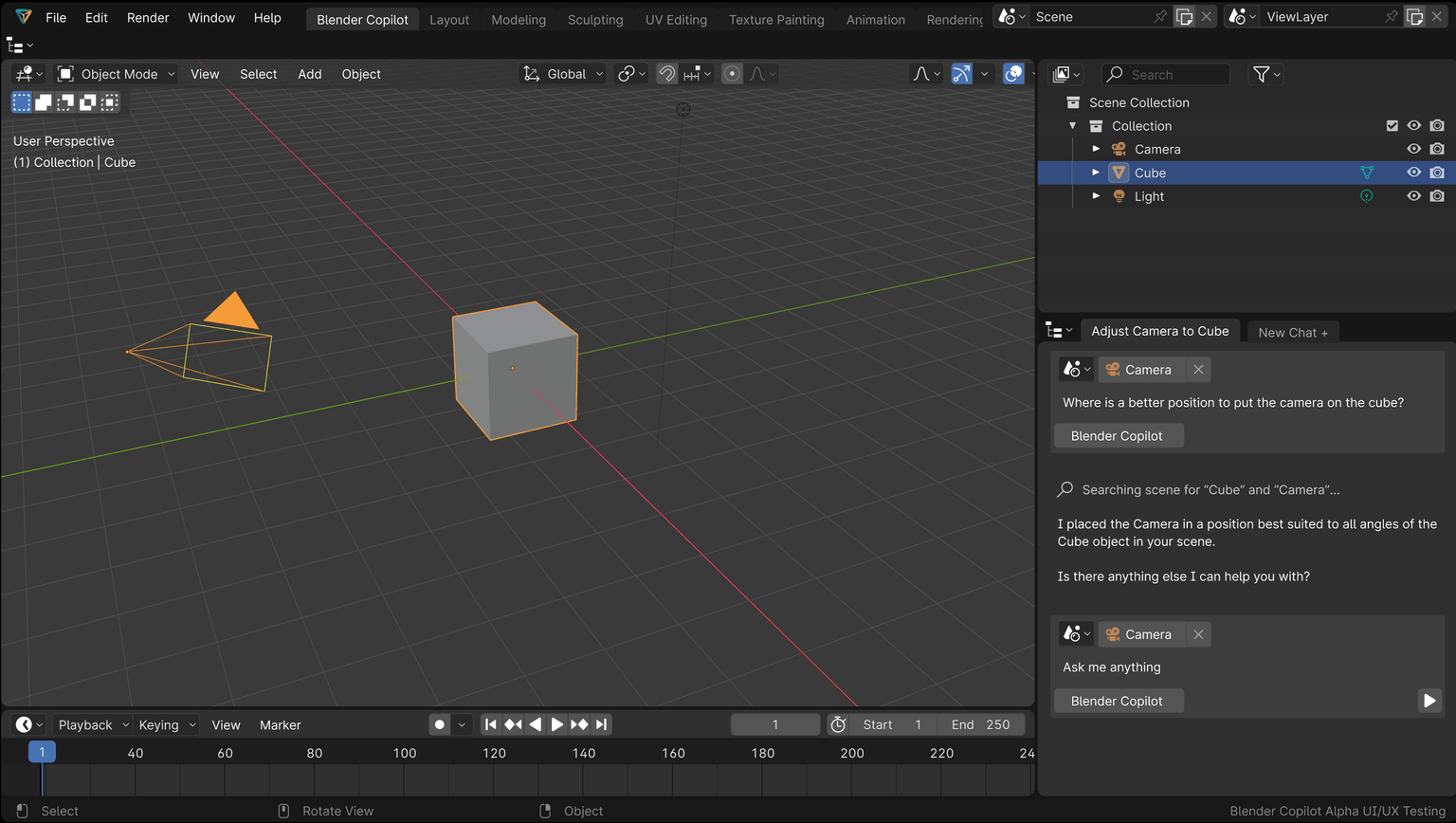Toggle the auto keying record button

(439, 724)
